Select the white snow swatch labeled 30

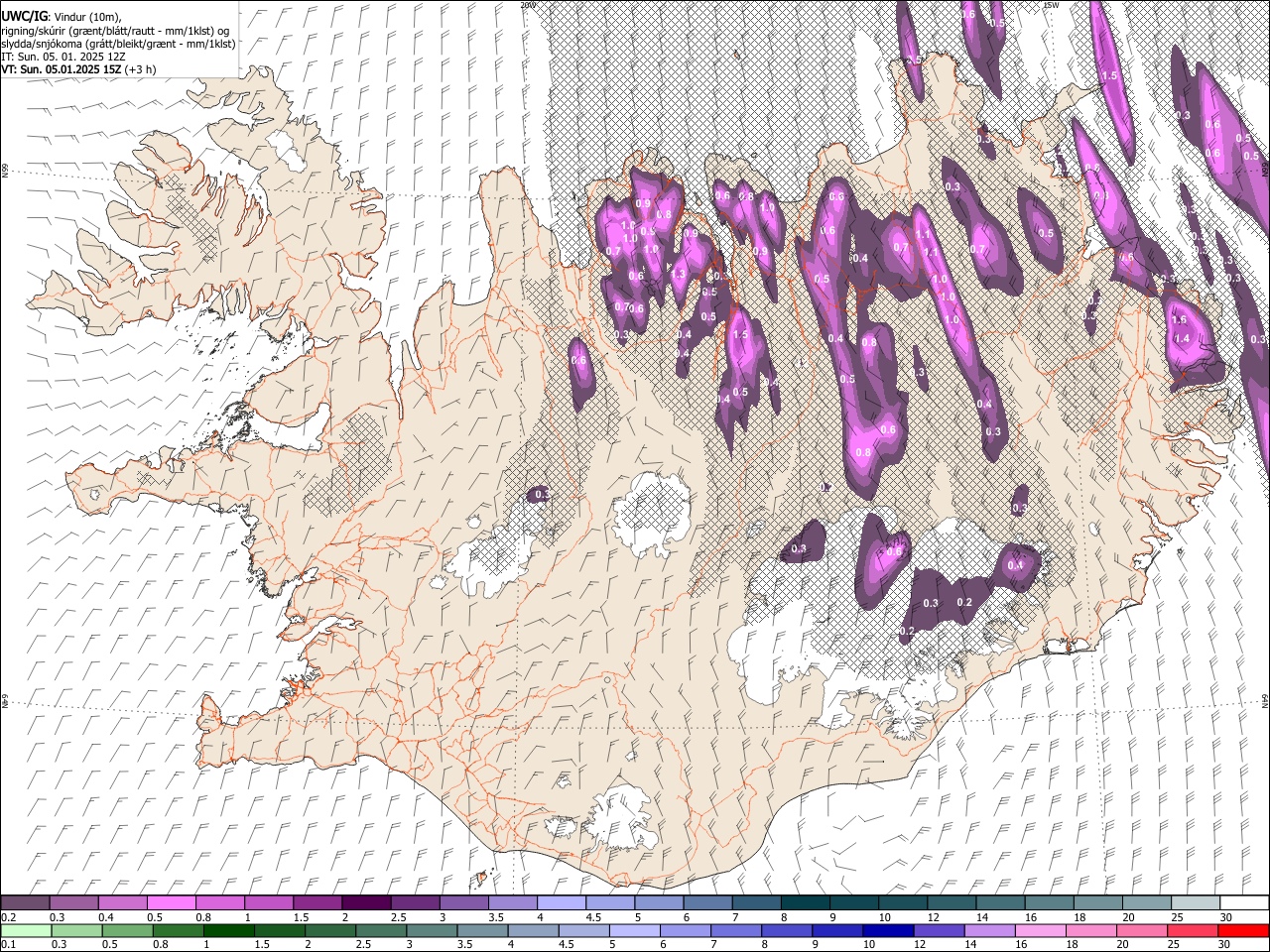pos(1244,902)
